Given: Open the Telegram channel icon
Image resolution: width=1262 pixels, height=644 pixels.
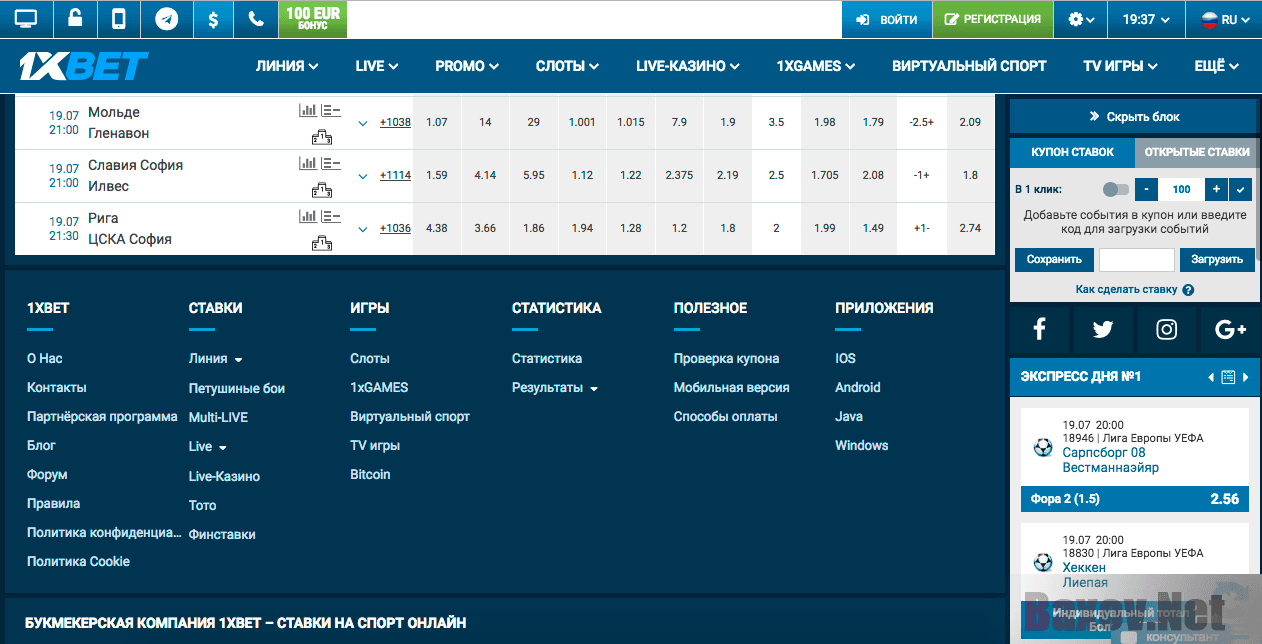Looking at the screenshot, I should coord(167,19).
